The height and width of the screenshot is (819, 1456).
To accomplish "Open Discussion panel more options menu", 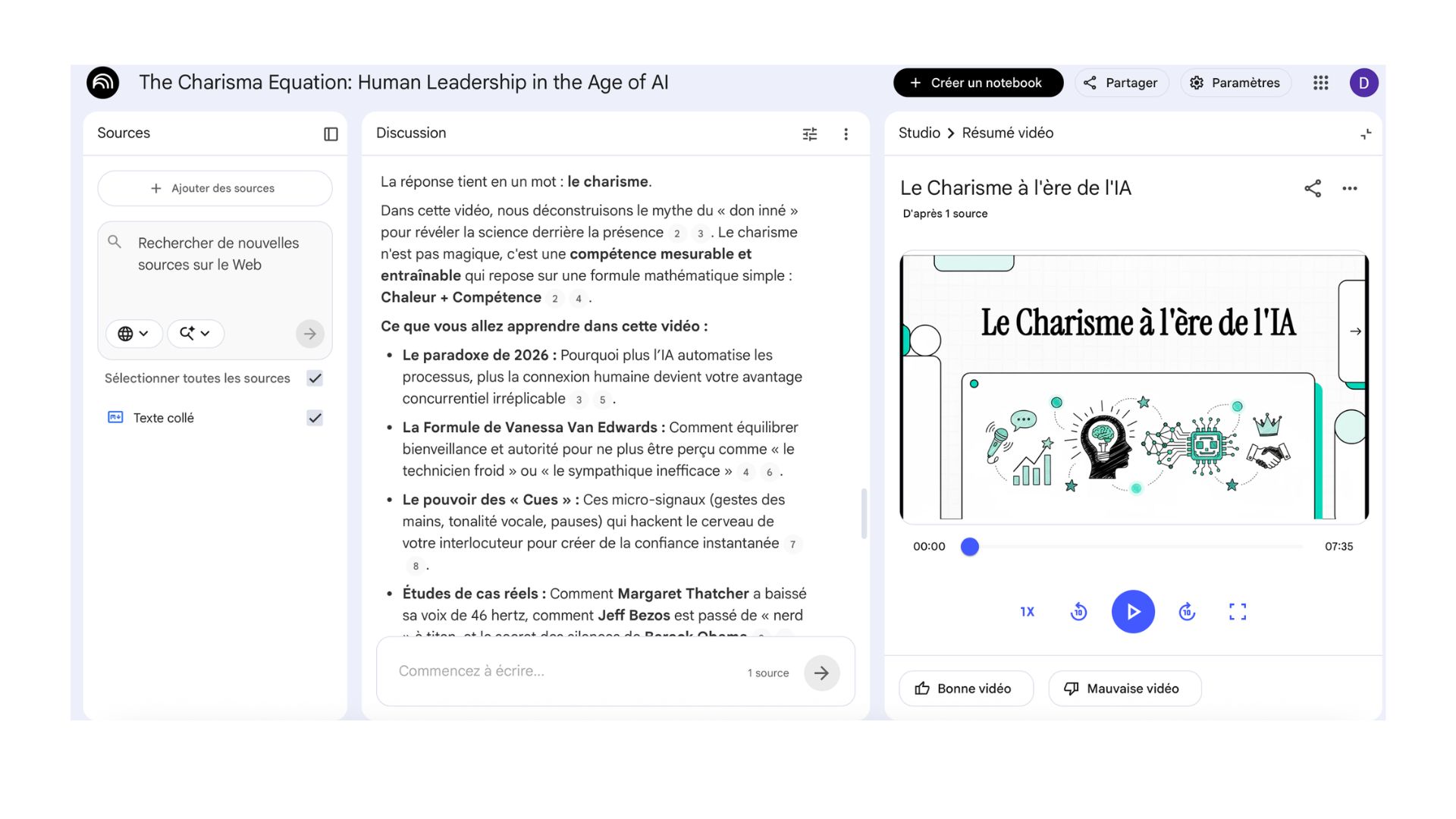I will coord(846,134).
